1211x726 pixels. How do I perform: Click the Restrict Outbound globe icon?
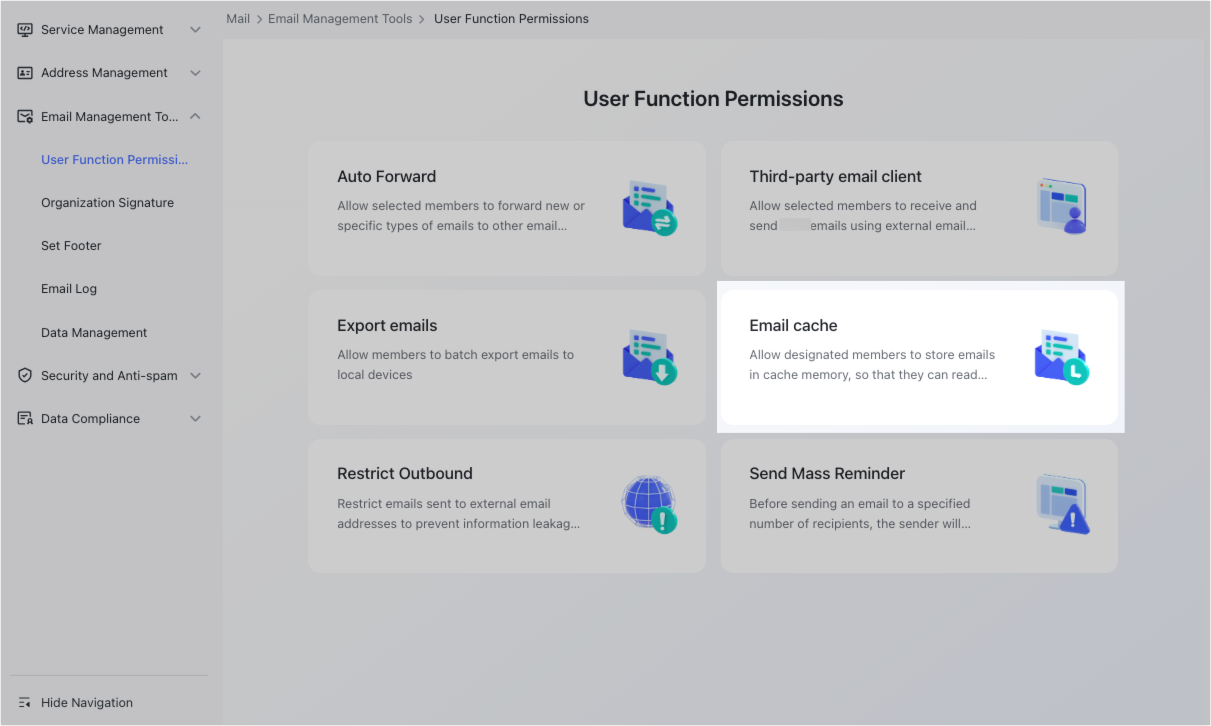[x=650, y=503]
